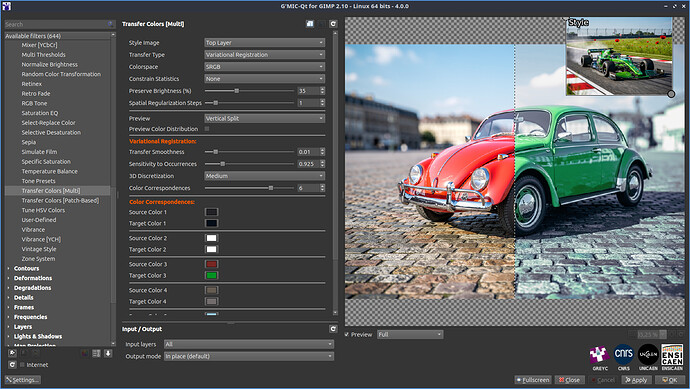The image size is (690, 389).
Task: Reset filter parameters with the refresh icon
Action: (333, 24)
